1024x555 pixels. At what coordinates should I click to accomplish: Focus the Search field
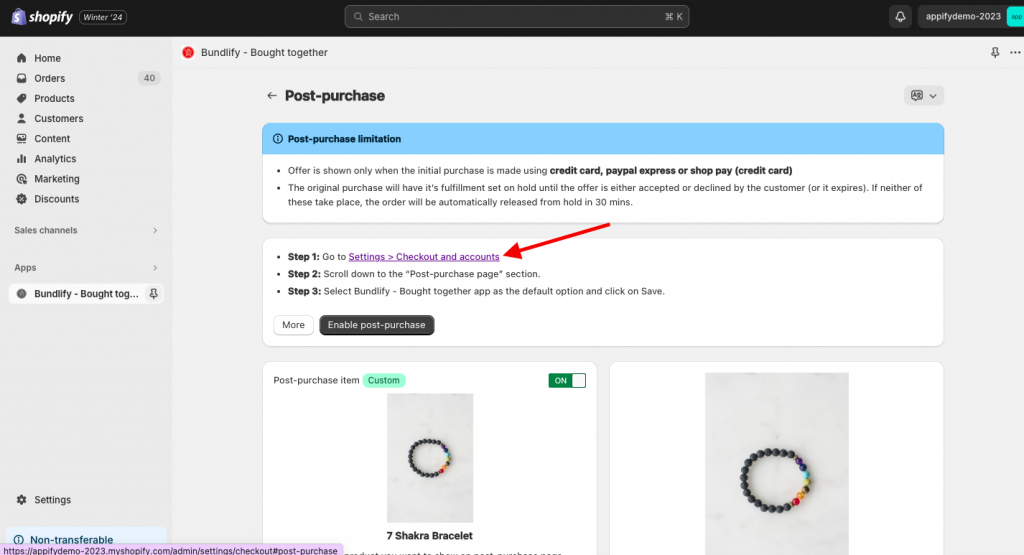(x=517, y=17)
